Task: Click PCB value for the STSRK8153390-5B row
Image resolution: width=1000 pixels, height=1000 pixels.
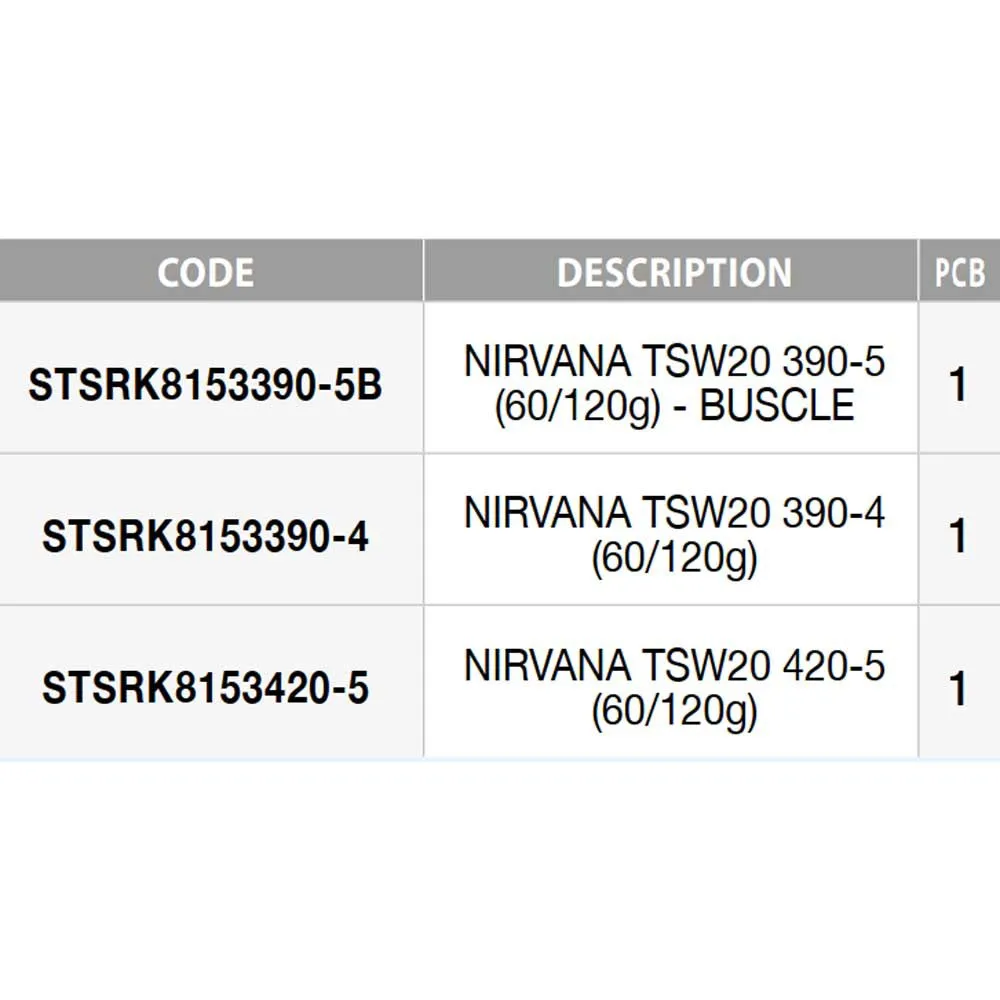Action: 959,386
